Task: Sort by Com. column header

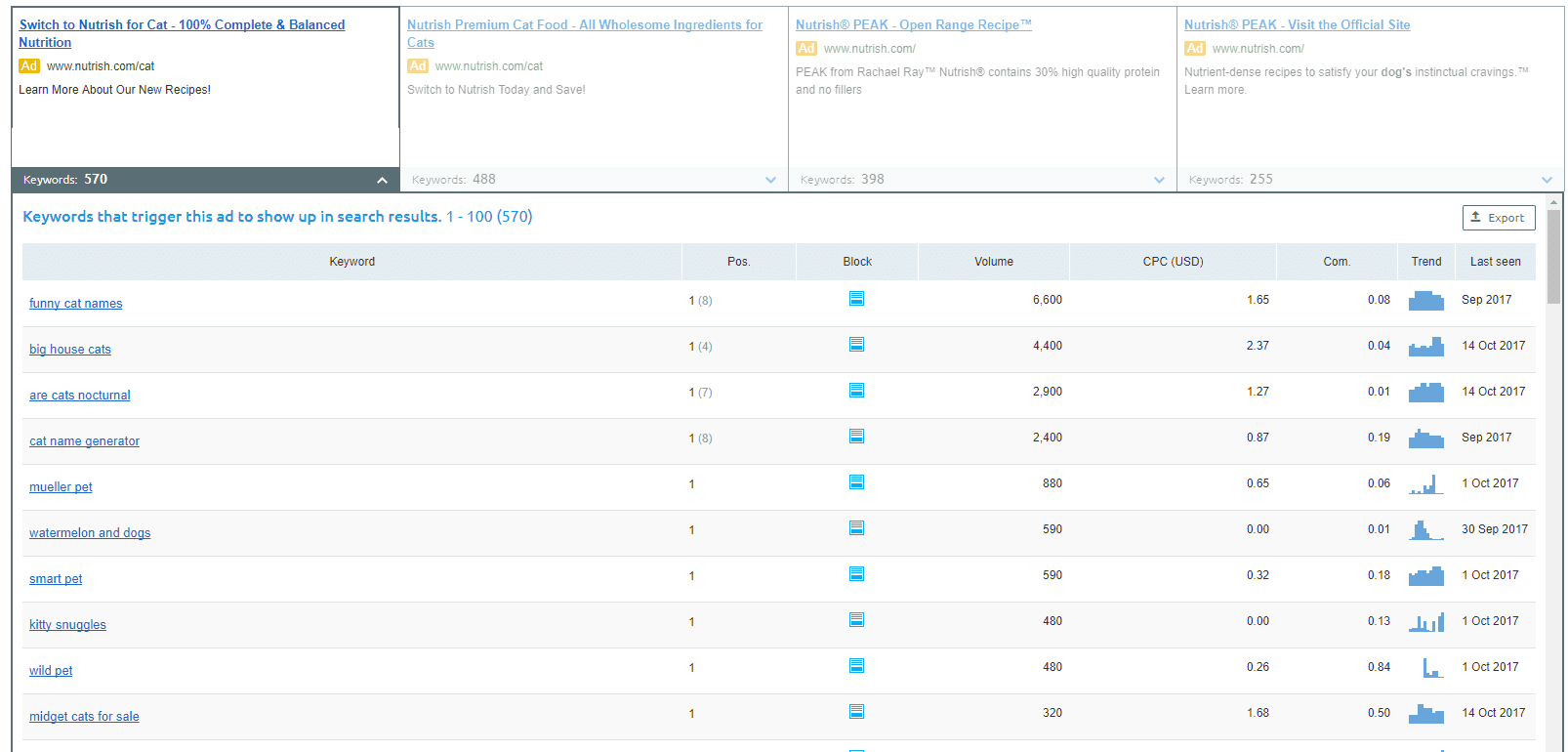Action: [1337, 262]
